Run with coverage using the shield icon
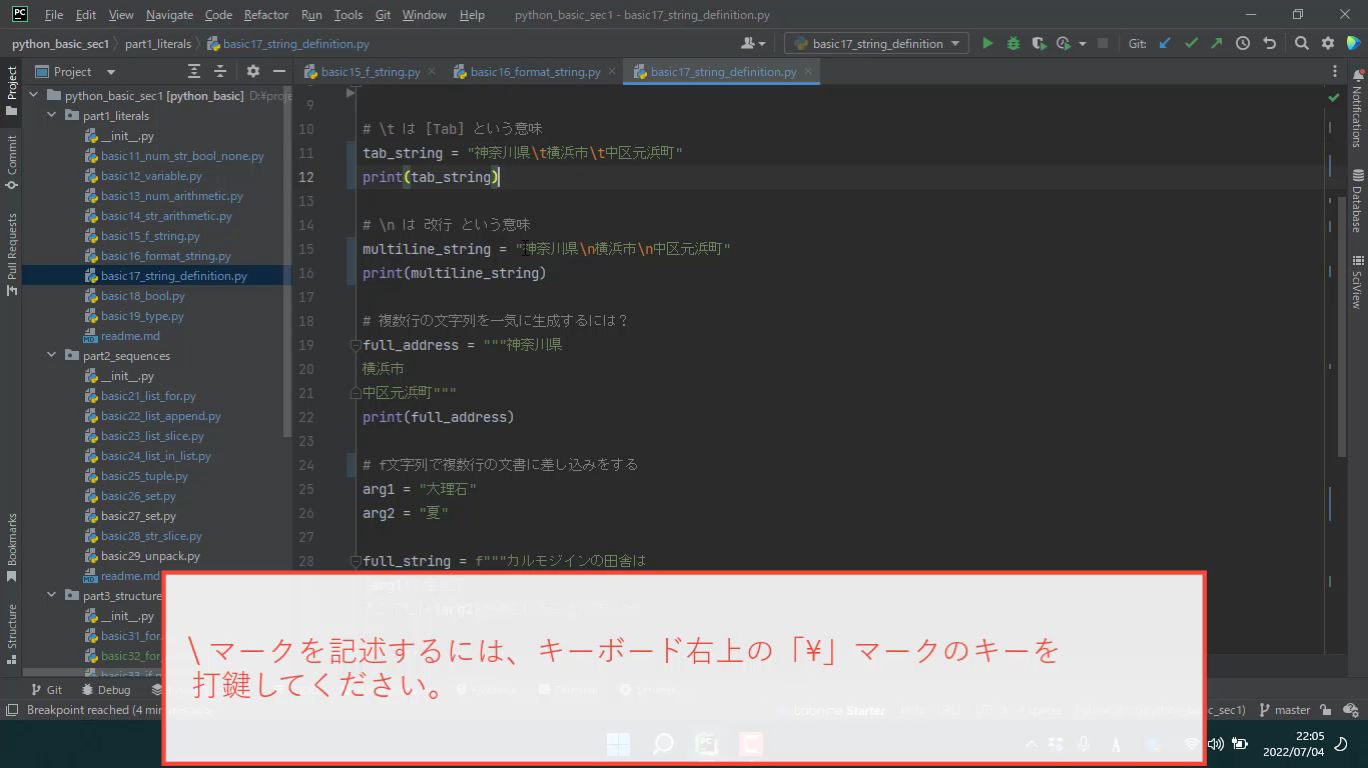 [x=1039, y=43]
